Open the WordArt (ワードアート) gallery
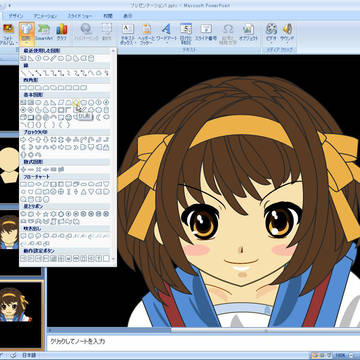 pos(165,34)
